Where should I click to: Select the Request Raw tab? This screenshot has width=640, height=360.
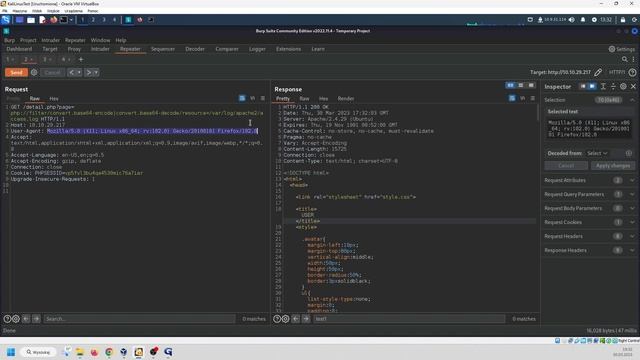click(35, 99)
